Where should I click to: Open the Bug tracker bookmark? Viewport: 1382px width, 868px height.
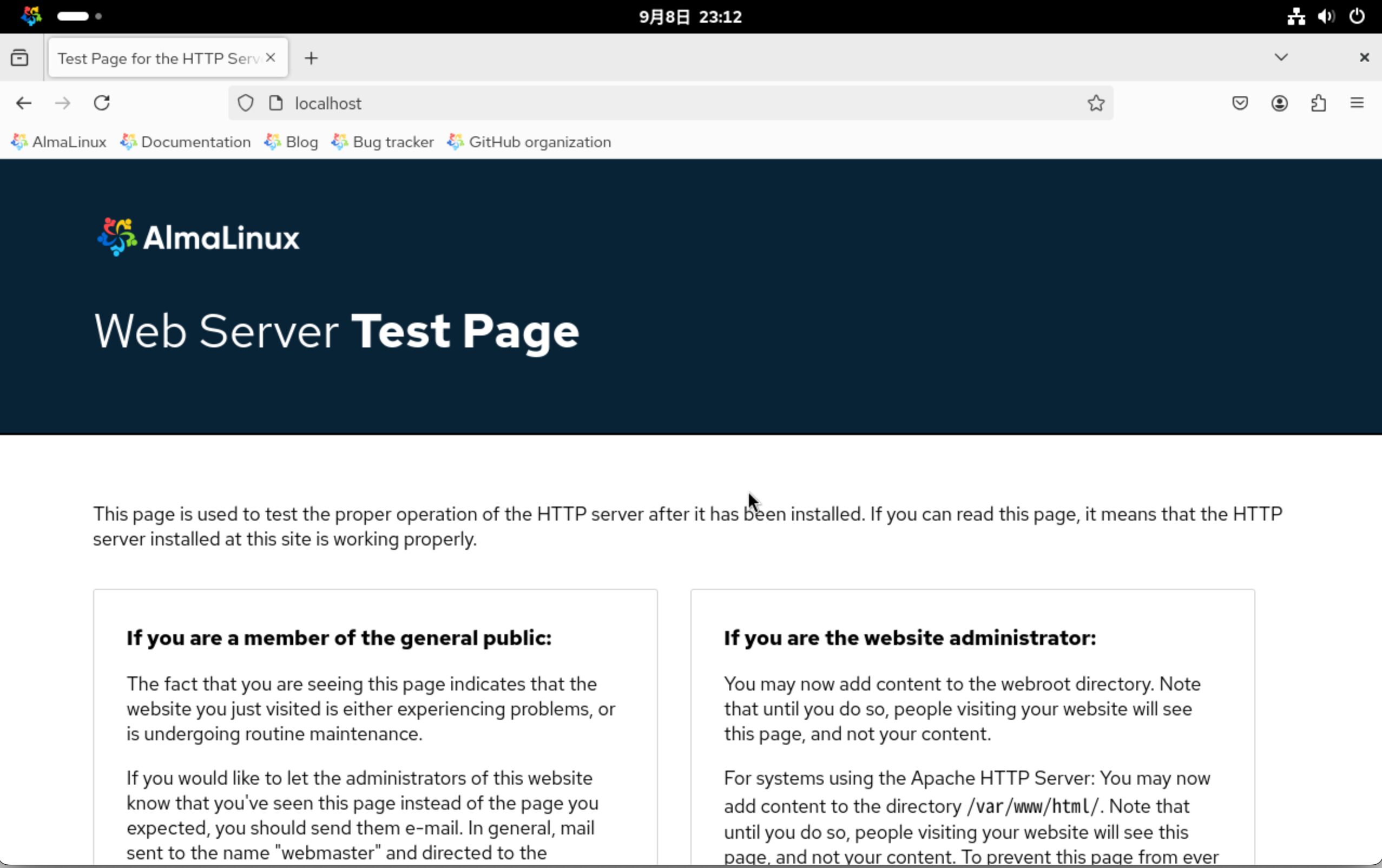coord(382,142)
